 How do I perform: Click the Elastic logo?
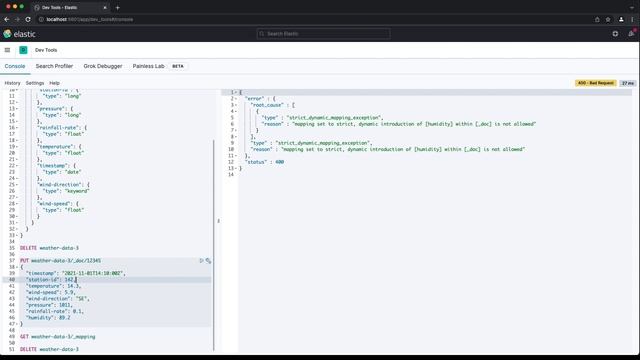click(x=19, y=34)
